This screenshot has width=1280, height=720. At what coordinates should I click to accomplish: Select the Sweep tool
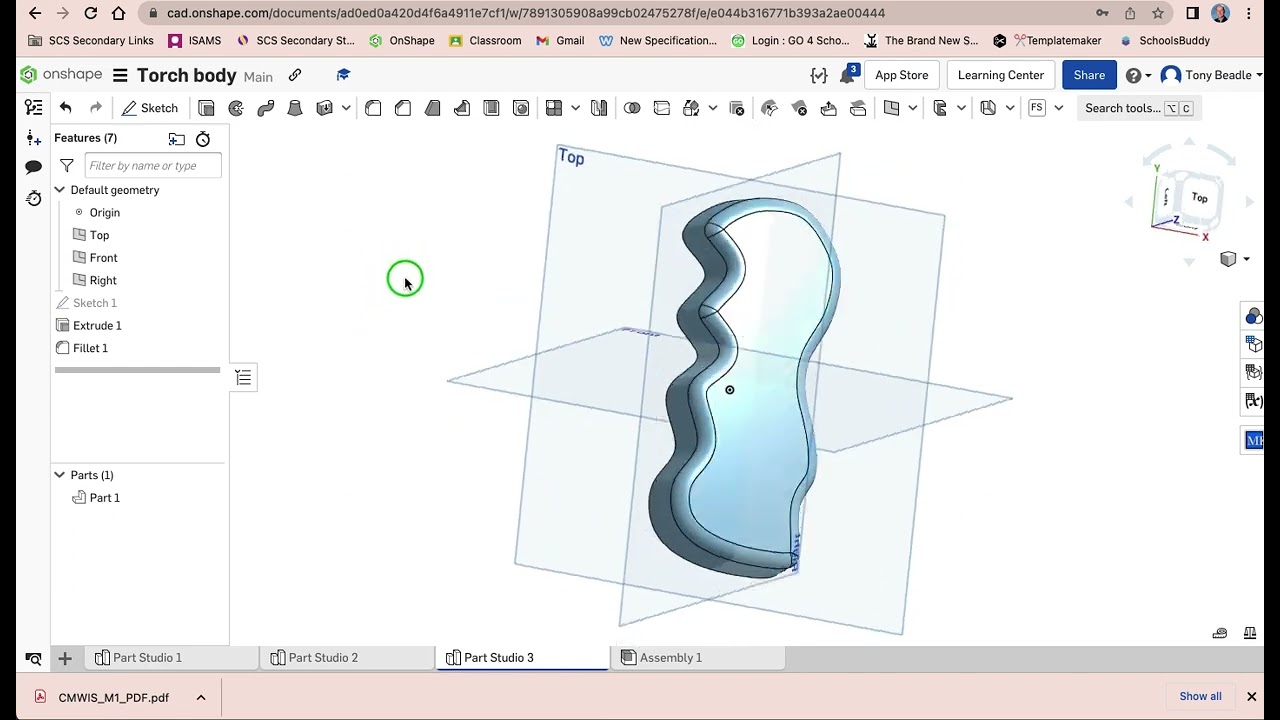coord(265,108)
